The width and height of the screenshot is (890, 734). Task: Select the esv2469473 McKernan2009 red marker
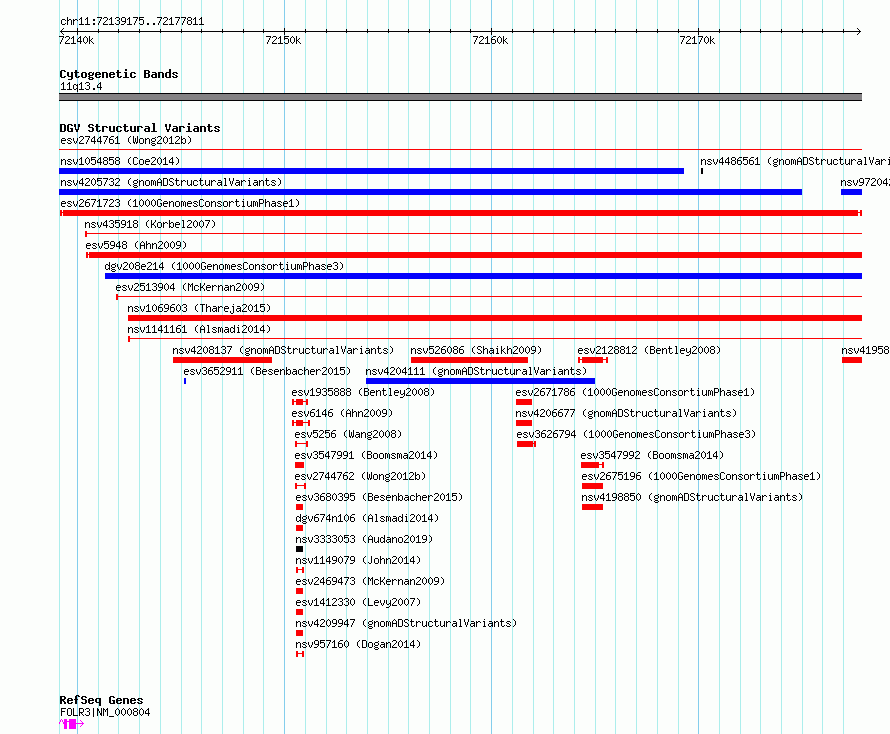[x=300, y=591]
